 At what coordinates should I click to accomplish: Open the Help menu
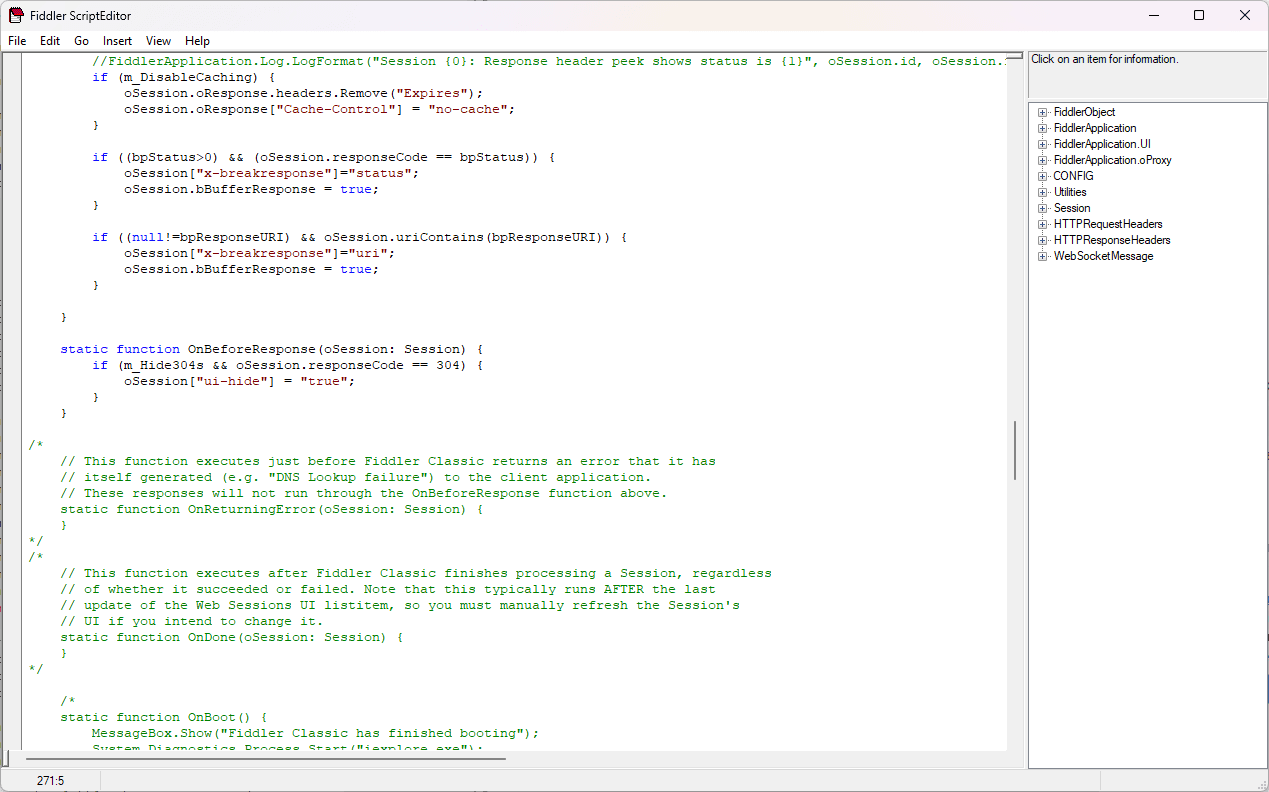coord(198,41)
